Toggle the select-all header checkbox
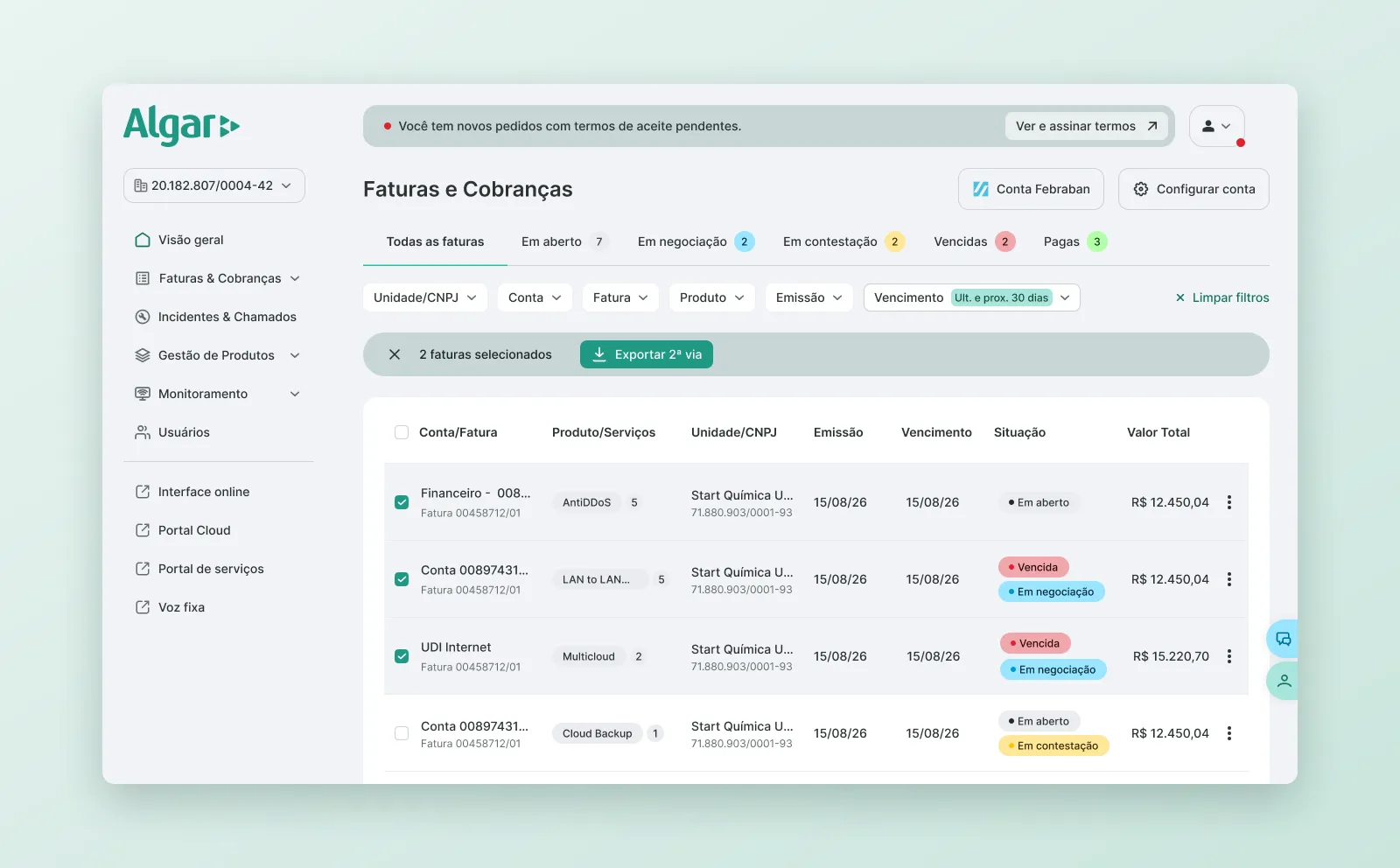The image size is (1400, 868). [x=402, y=432]
